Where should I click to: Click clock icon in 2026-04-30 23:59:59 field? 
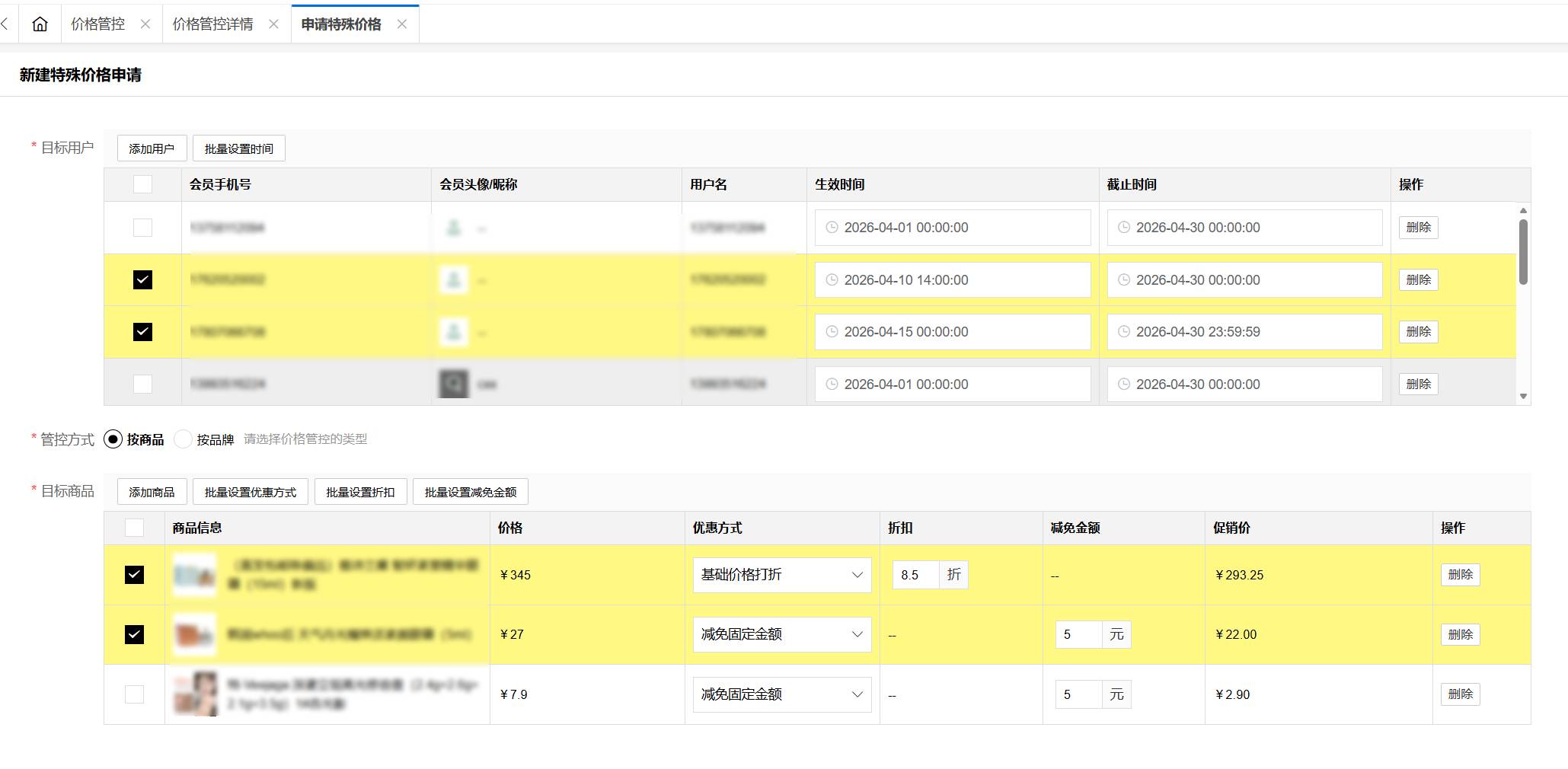(x=1124, y=332)
